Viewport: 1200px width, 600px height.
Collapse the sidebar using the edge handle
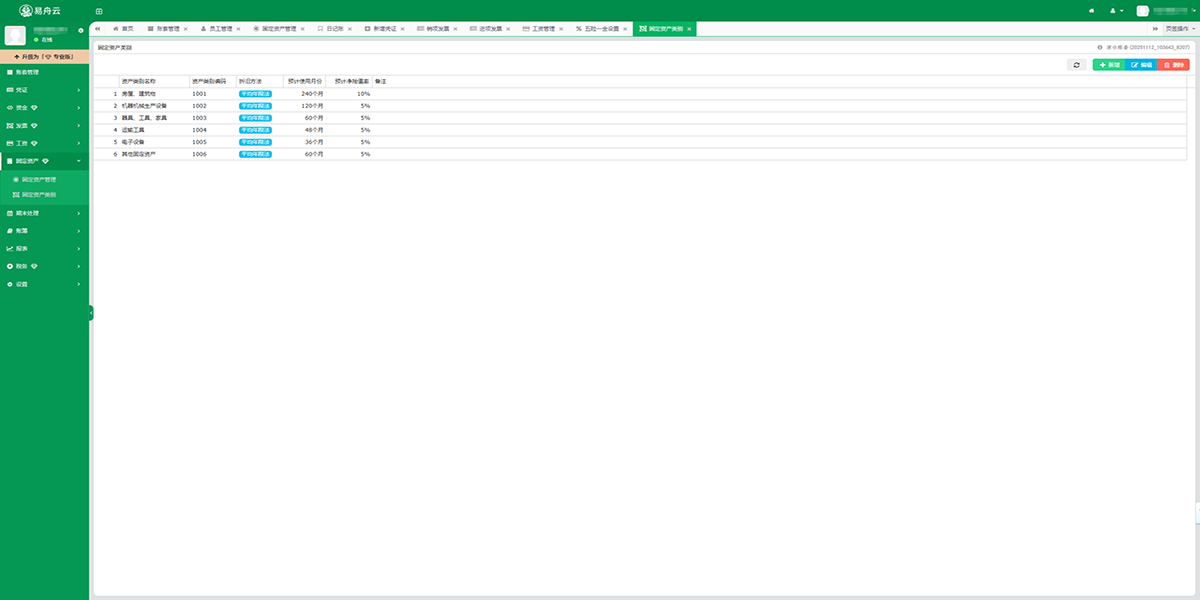coord(90,313)
